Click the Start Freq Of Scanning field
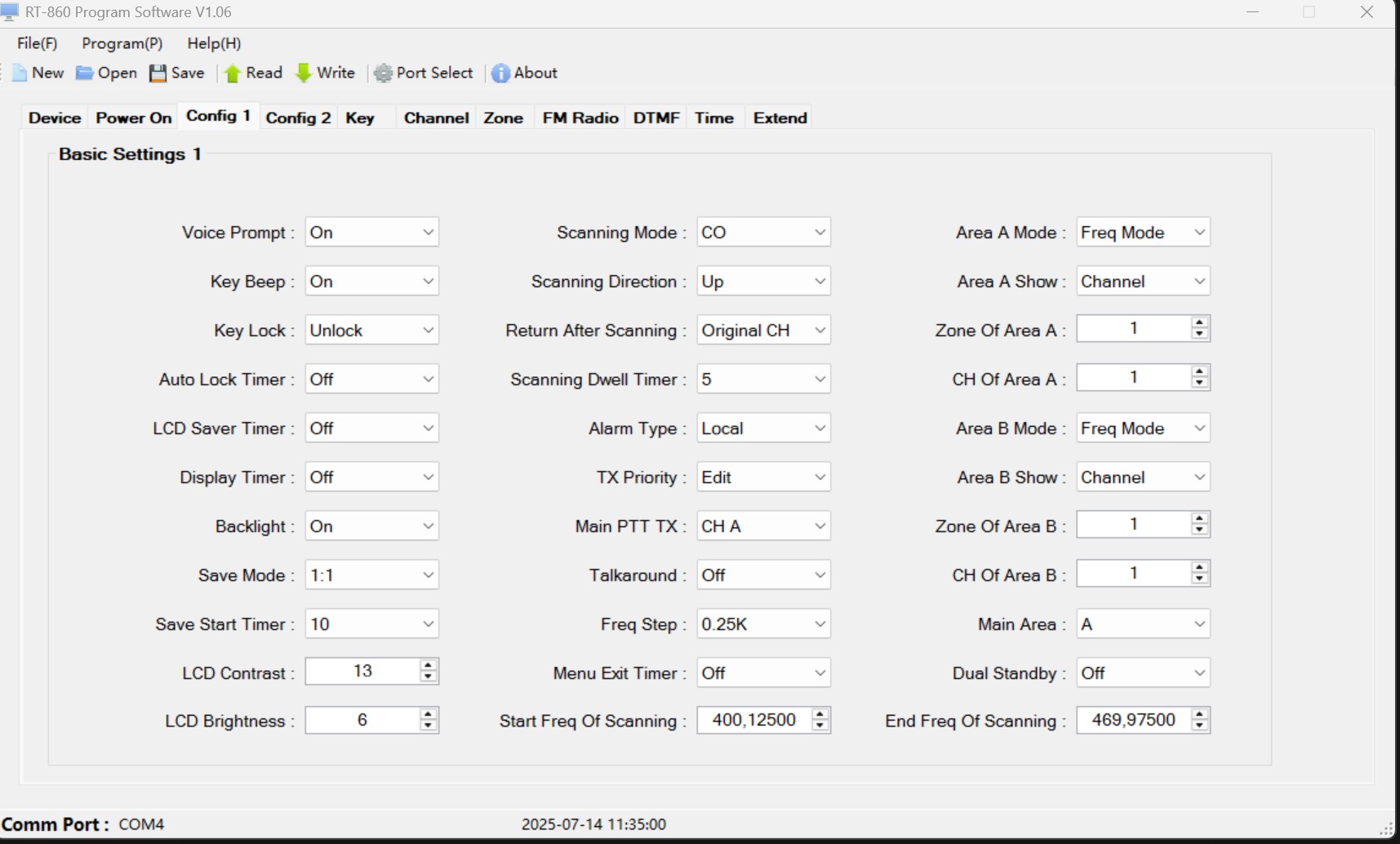The image size is (1400, 844). click(x=753, y=720)
